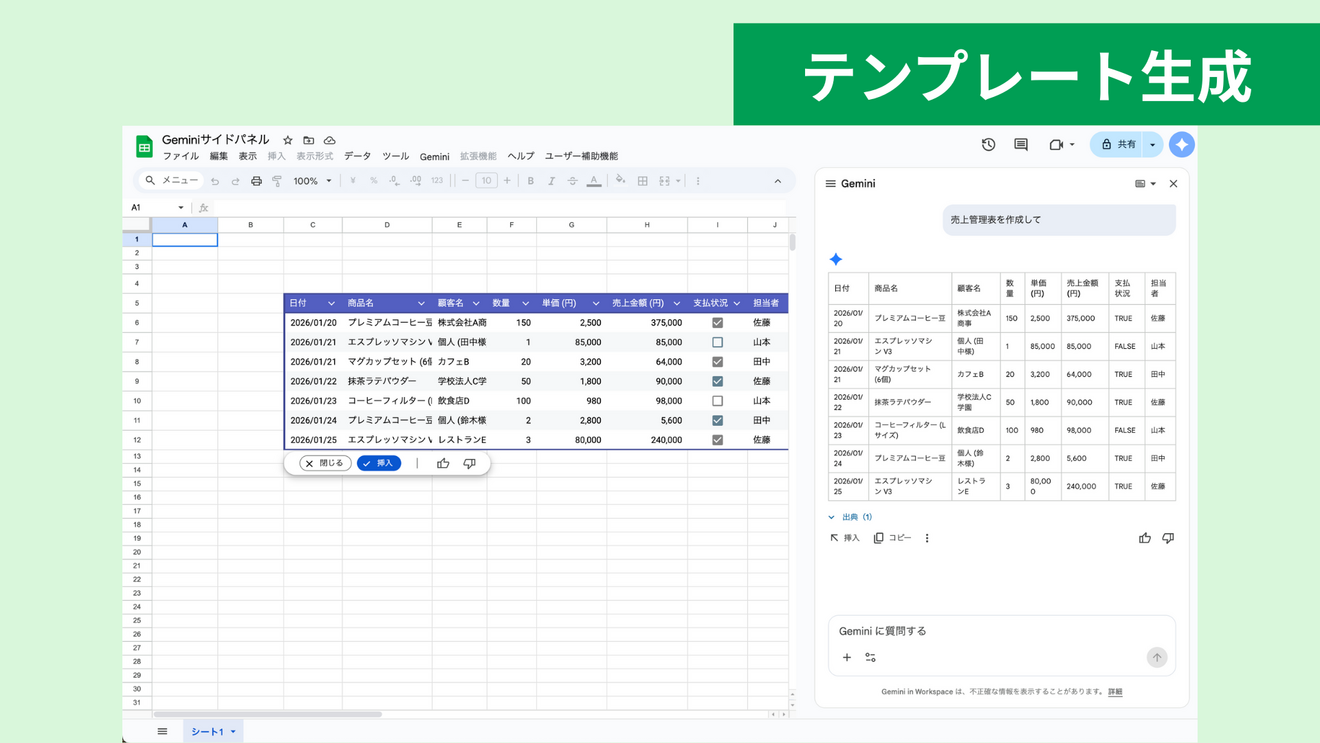This screenshot has width=1320, height=743.
Task: Apply percent format
Action: point(373,181)
